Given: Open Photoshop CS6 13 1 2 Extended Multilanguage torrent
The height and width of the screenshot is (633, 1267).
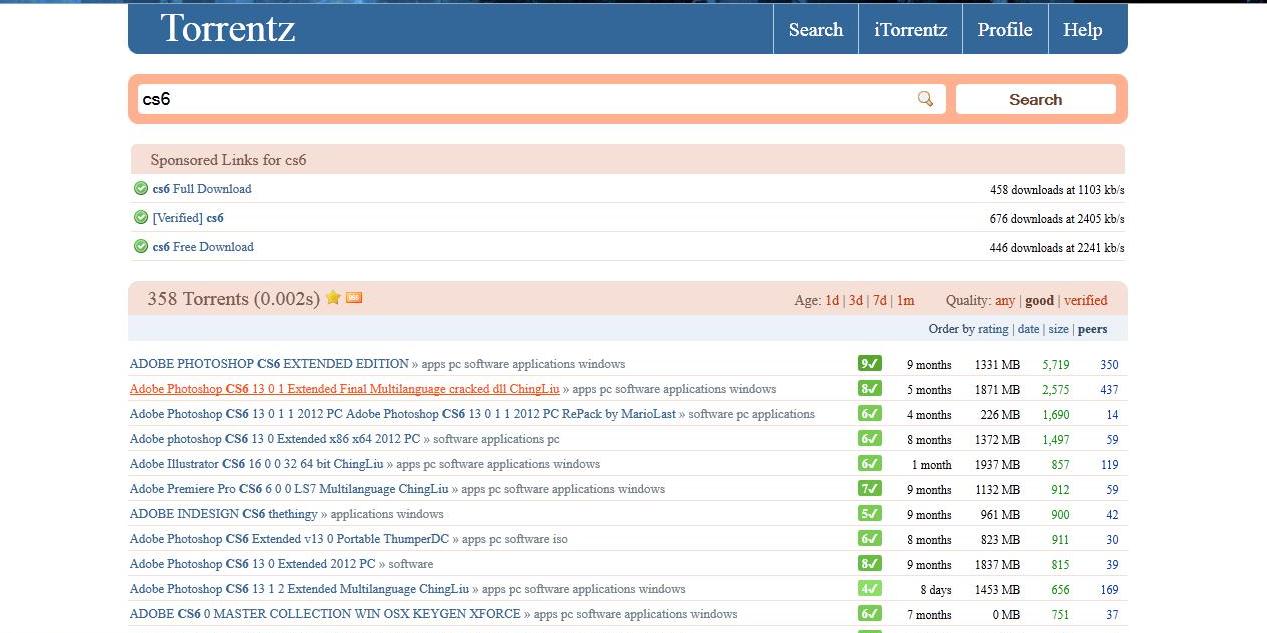Looking at the screenshot, I should [299, 589].
